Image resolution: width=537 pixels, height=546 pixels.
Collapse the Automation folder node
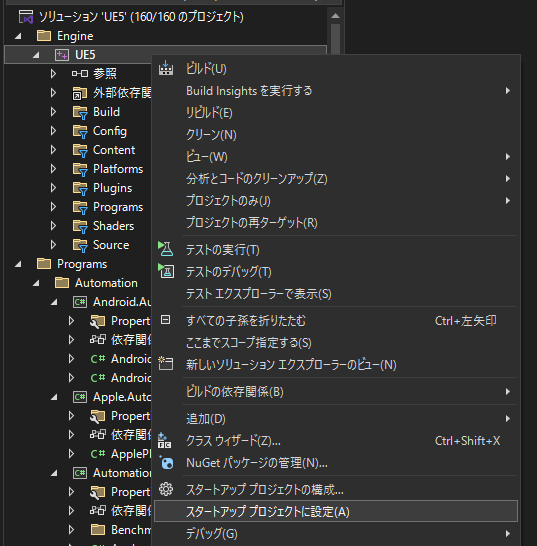click(36, 283)
